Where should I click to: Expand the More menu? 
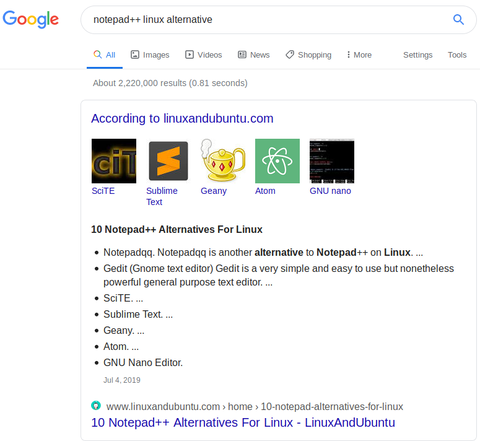tap(359, 55)
